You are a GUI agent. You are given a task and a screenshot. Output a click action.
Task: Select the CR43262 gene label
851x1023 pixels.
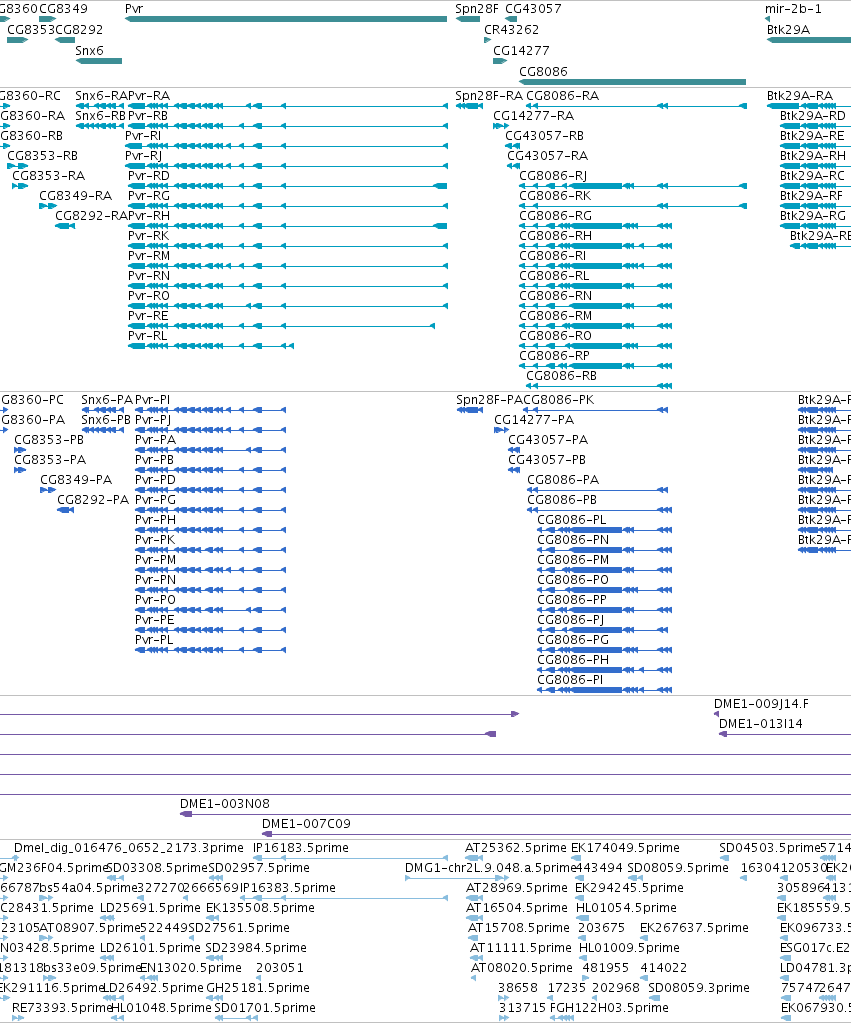(512, 30)
